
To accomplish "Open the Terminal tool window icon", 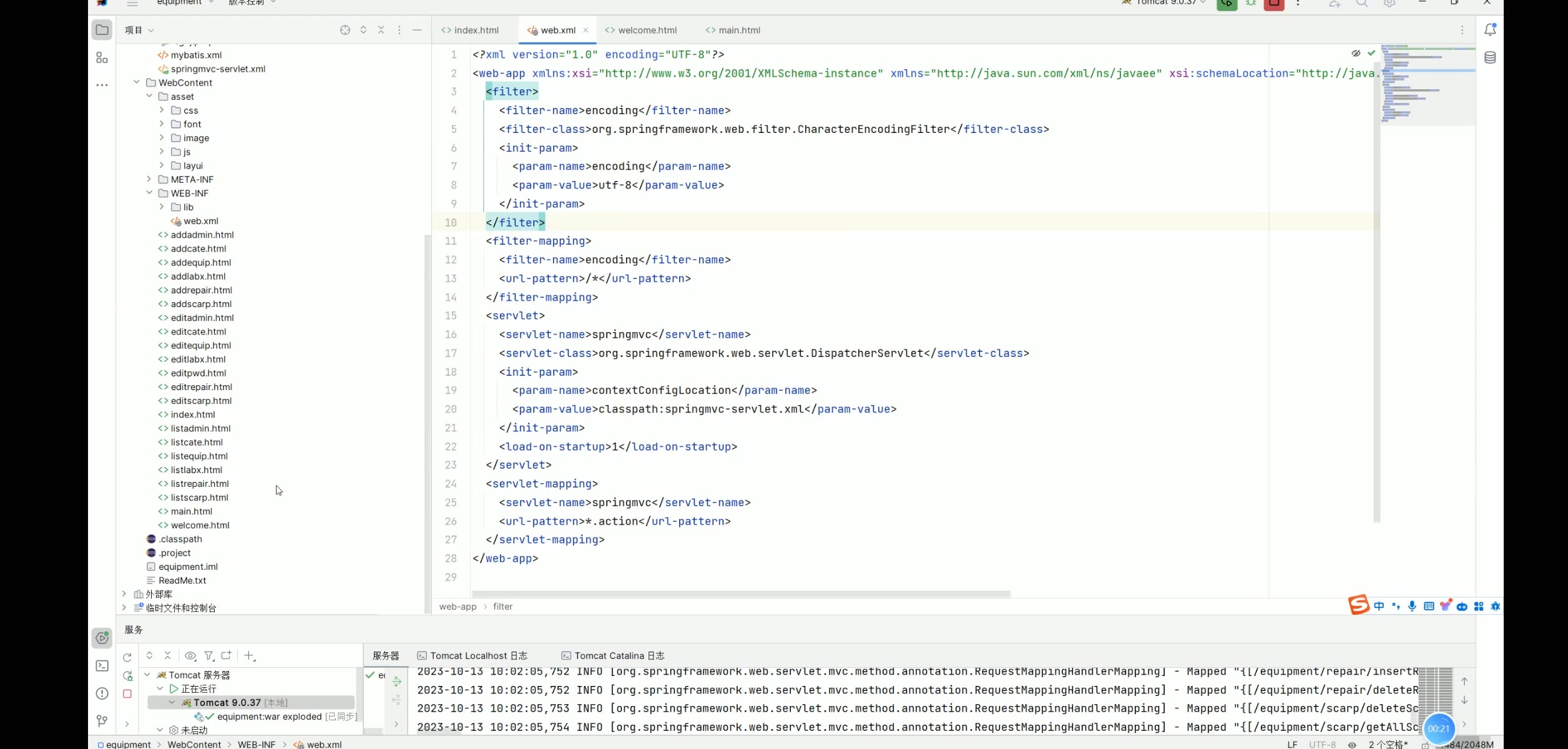I will pos(102,666).
